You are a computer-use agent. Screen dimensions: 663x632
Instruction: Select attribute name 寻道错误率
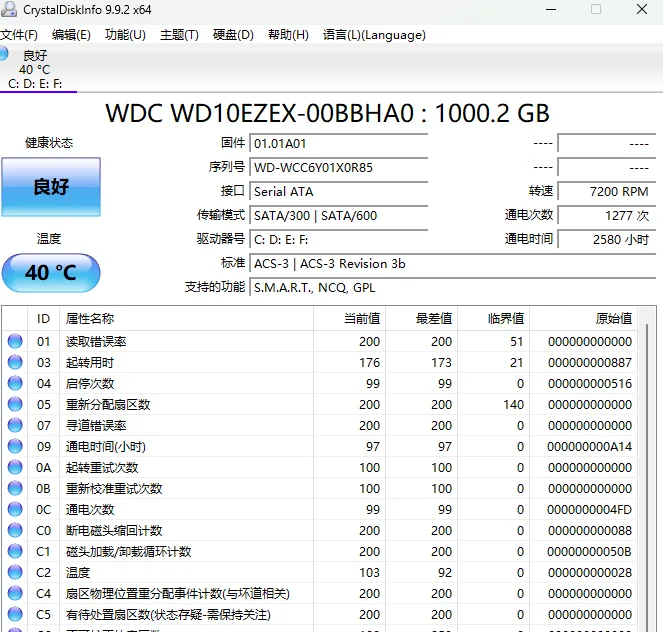[x=96, y=426]
